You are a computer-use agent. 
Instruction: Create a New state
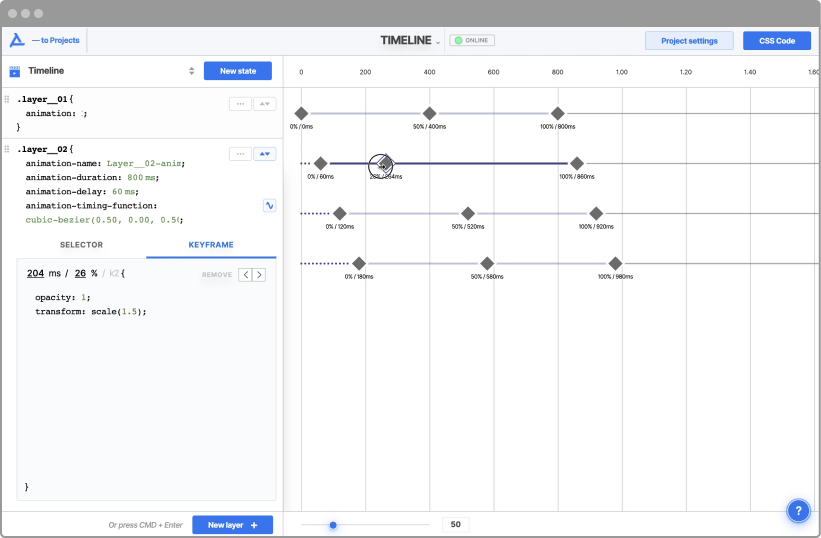[238, 71]
